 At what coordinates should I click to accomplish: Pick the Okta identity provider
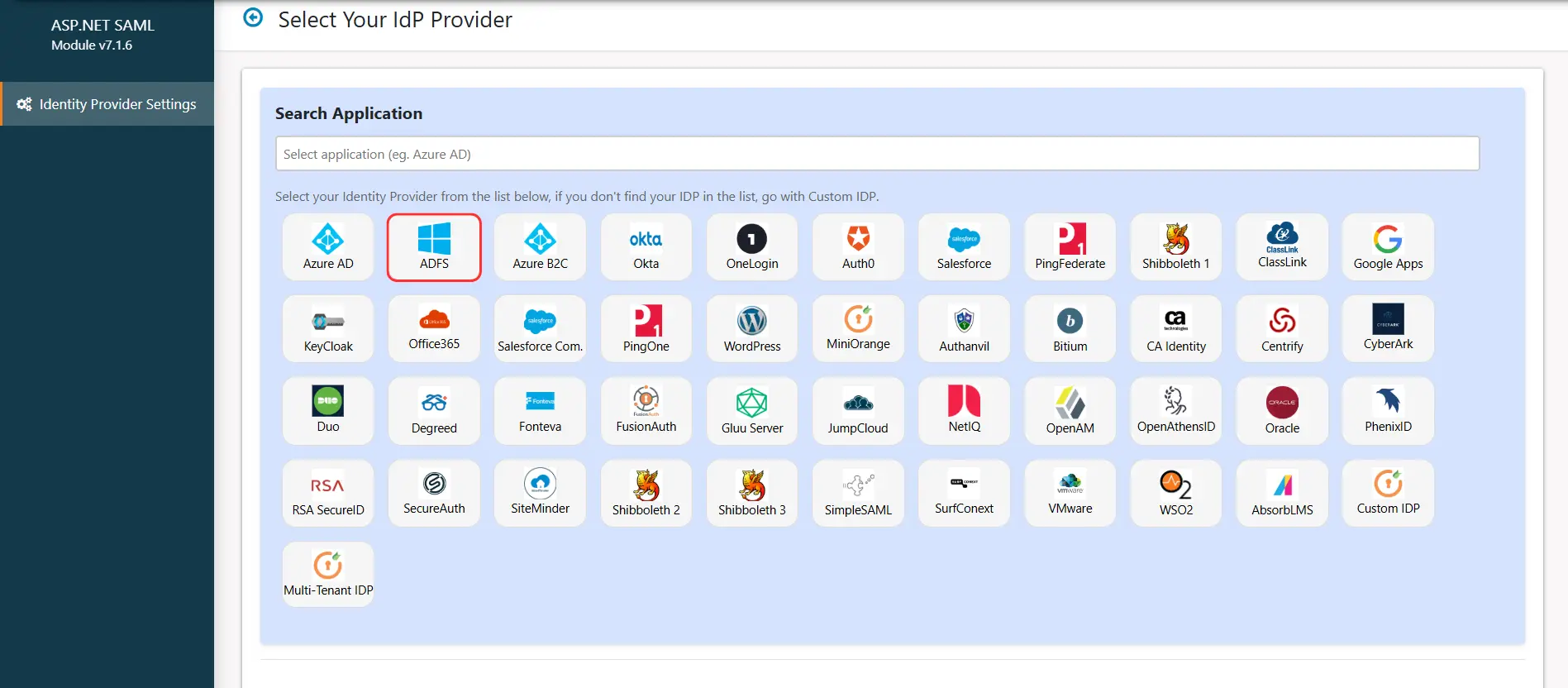646,247
